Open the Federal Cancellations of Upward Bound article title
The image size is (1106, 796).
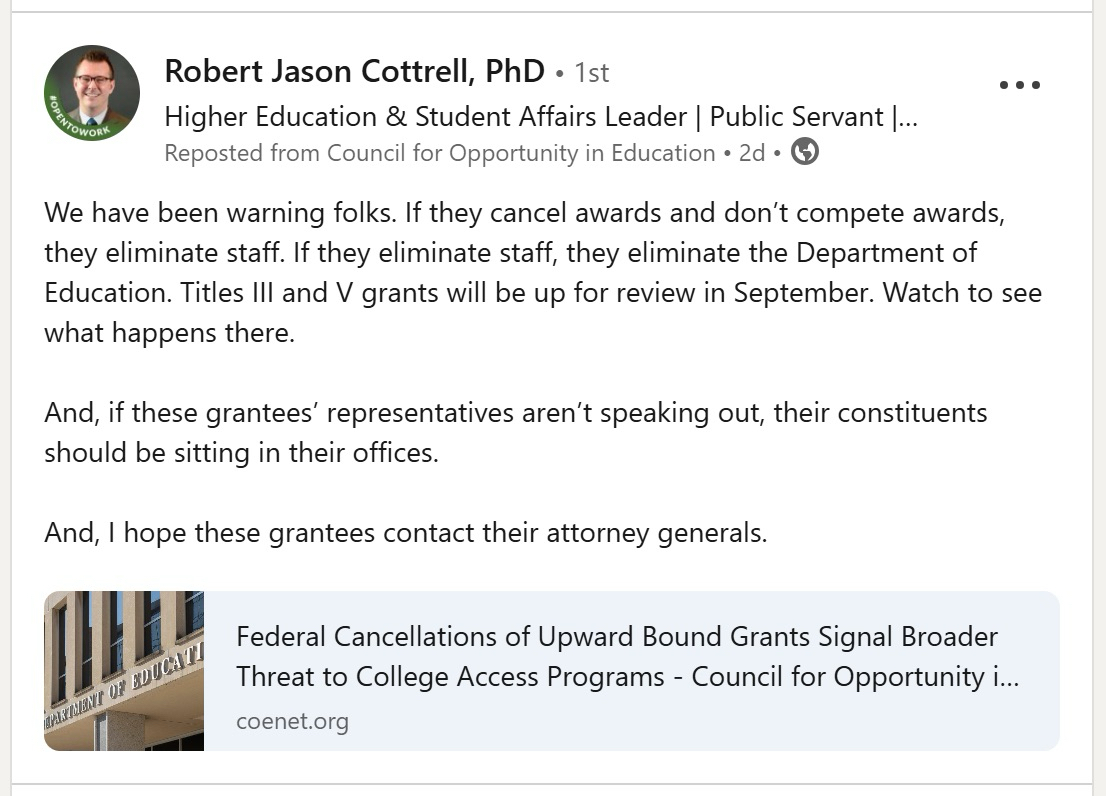click(616, 637)
